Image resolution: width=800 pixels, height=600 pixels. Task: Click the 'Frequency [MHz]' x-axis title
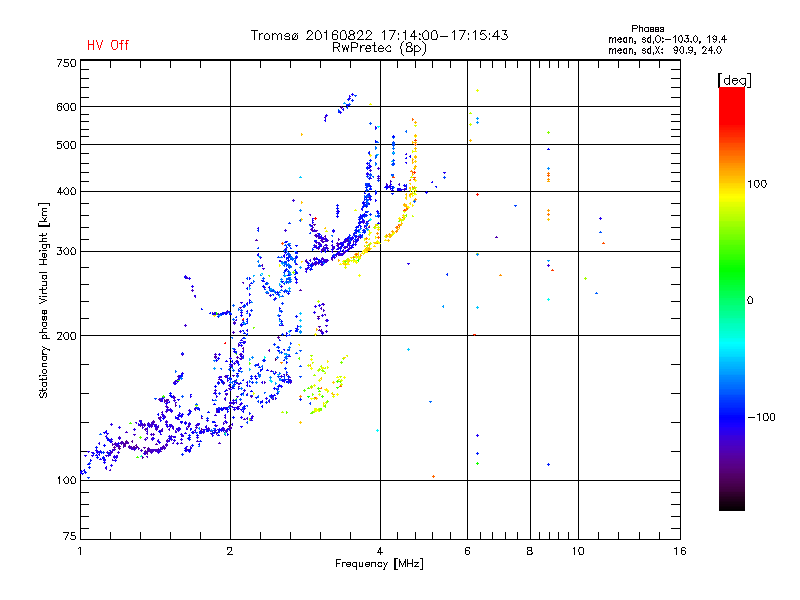tap(379, 564)
